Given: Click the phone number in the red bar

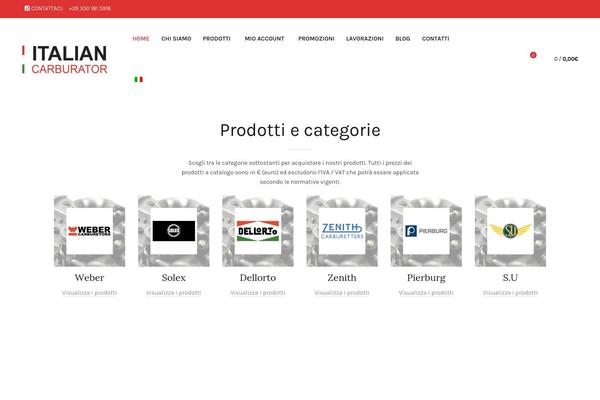Looking at the screenshot, I should tap(90, 8).
